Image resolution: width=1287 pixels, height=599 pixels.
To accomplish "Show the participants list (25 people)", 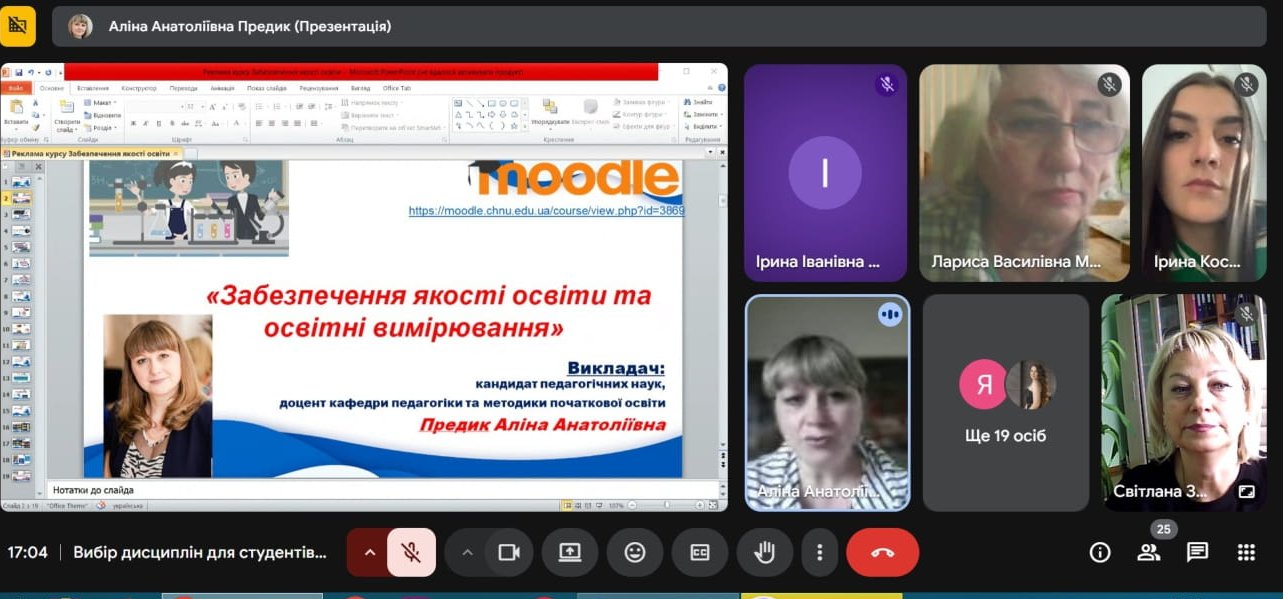I will (x=1149, y=552).
